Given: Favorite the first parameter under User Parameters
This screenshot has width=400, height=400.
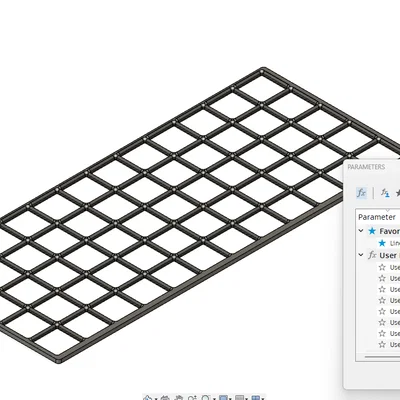Looking at the screenshot, I should click(x=382, y=267).
